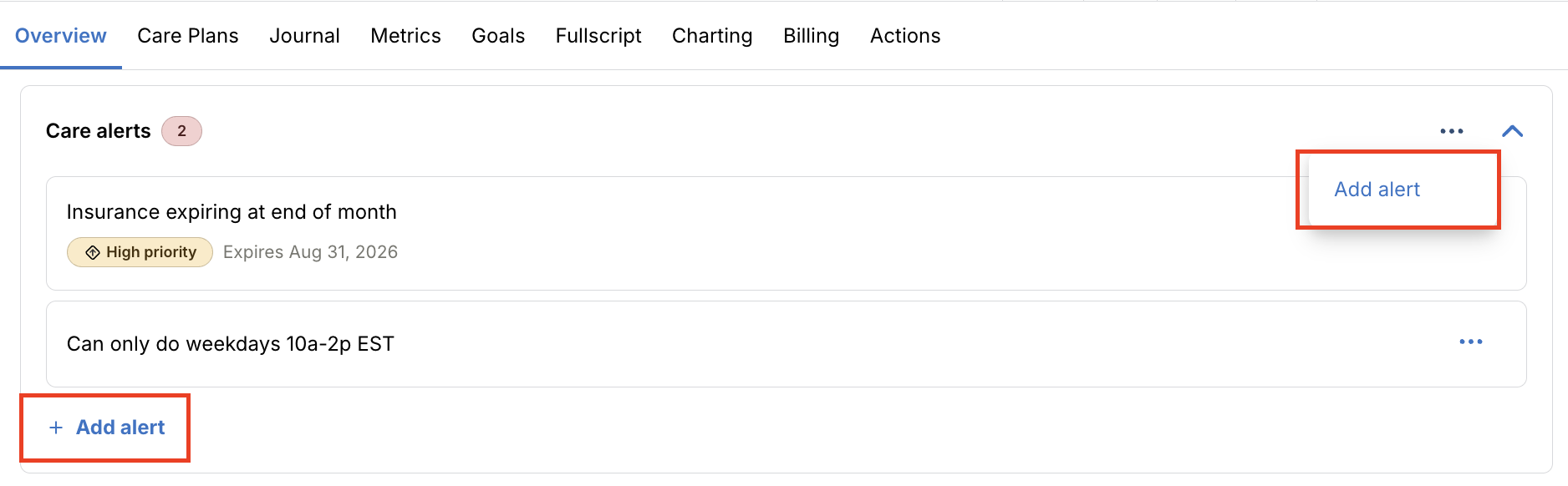Image resolution: width=1568 pixels, height=486 pixels.
Task: Open options for weekdays 10a-2p alert
Action: point(1471,342)
